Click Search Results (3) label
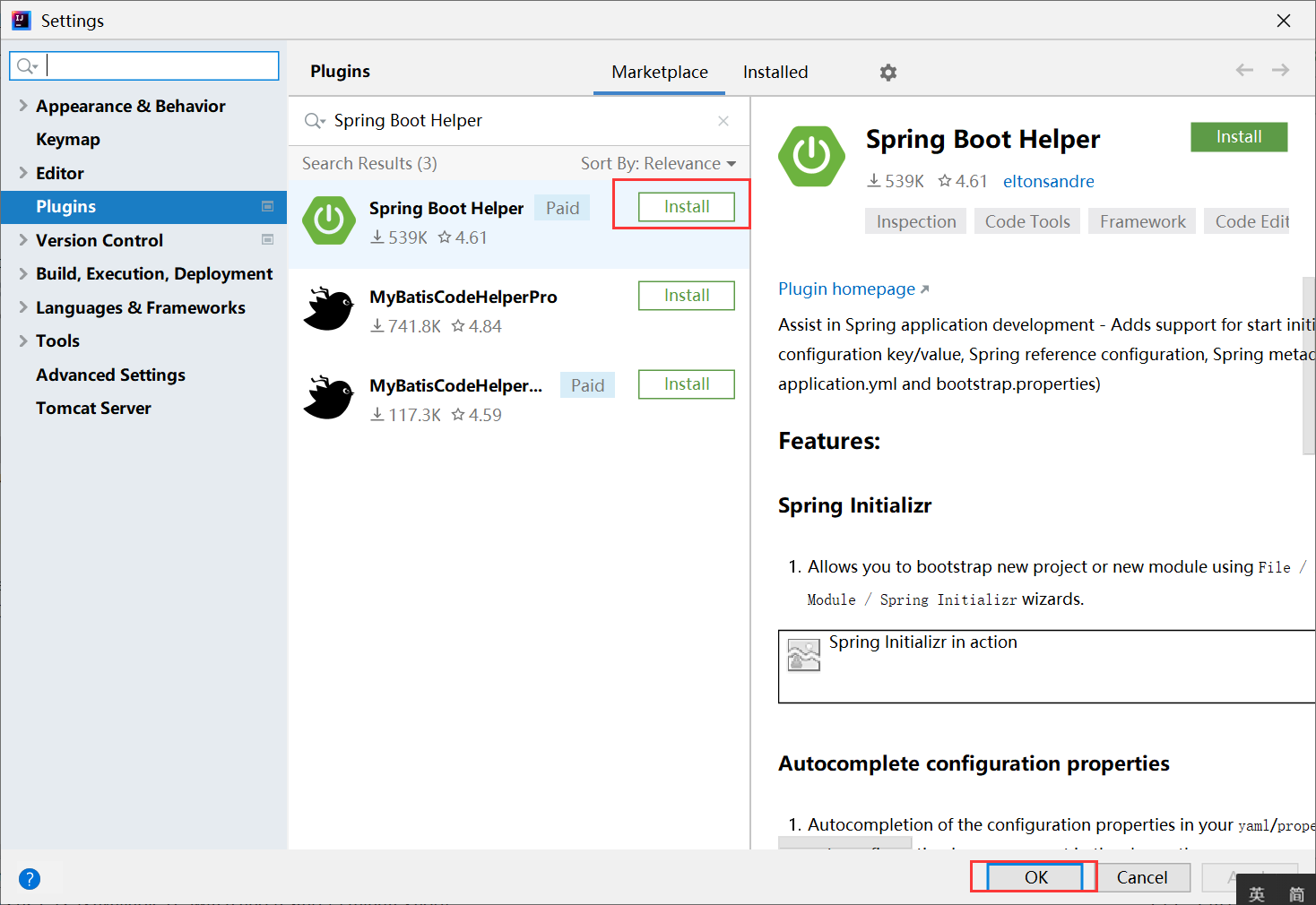 (x=369, y=163)
